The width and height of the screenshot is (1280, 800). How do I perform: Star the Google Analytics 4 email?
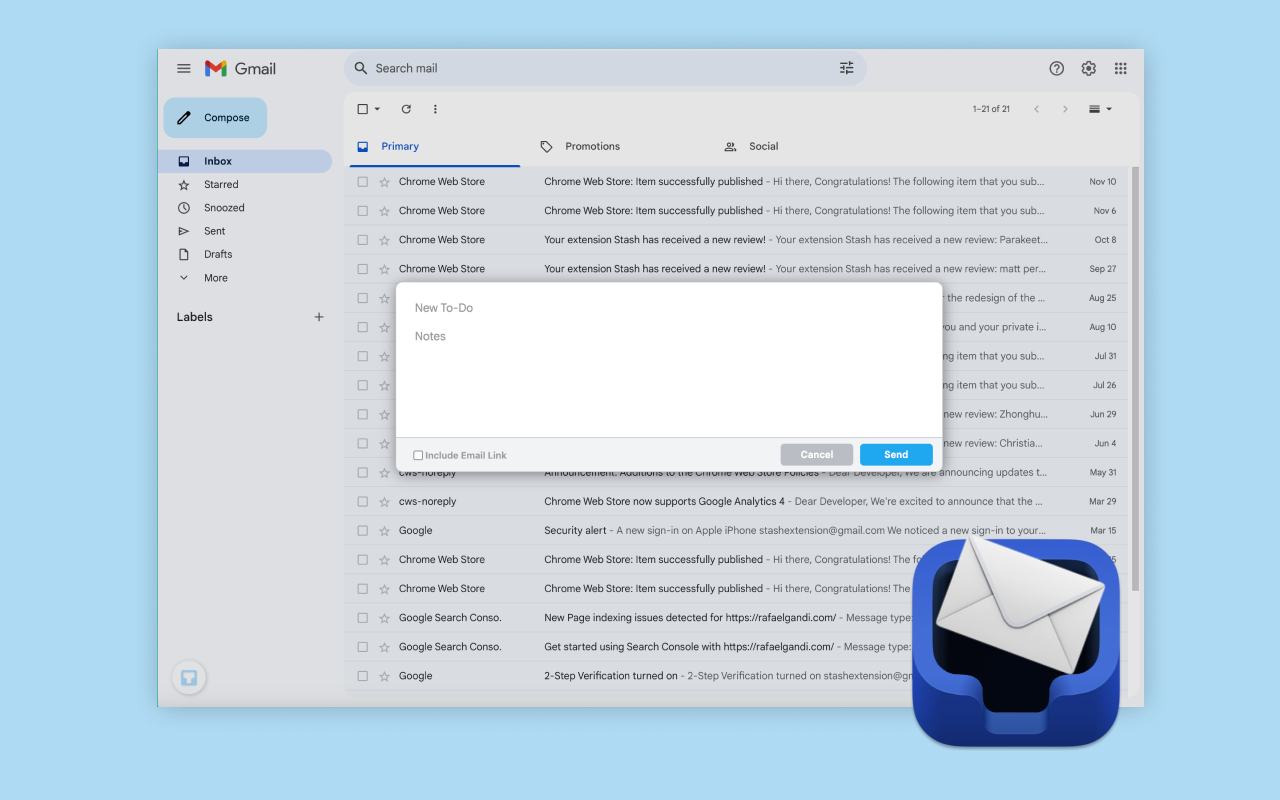tap(384, 502)
